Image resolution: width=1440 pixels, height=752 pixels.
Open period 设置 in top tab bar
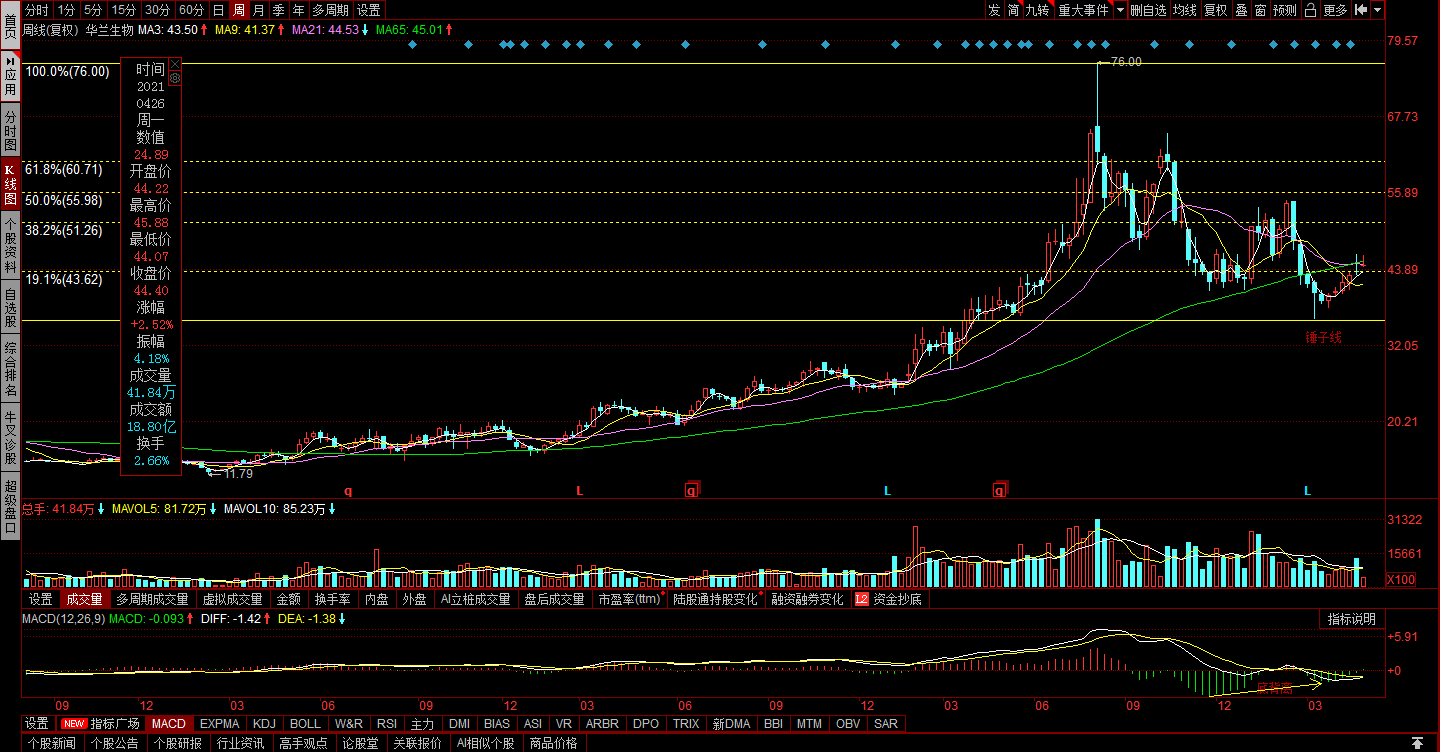(369, 10)
